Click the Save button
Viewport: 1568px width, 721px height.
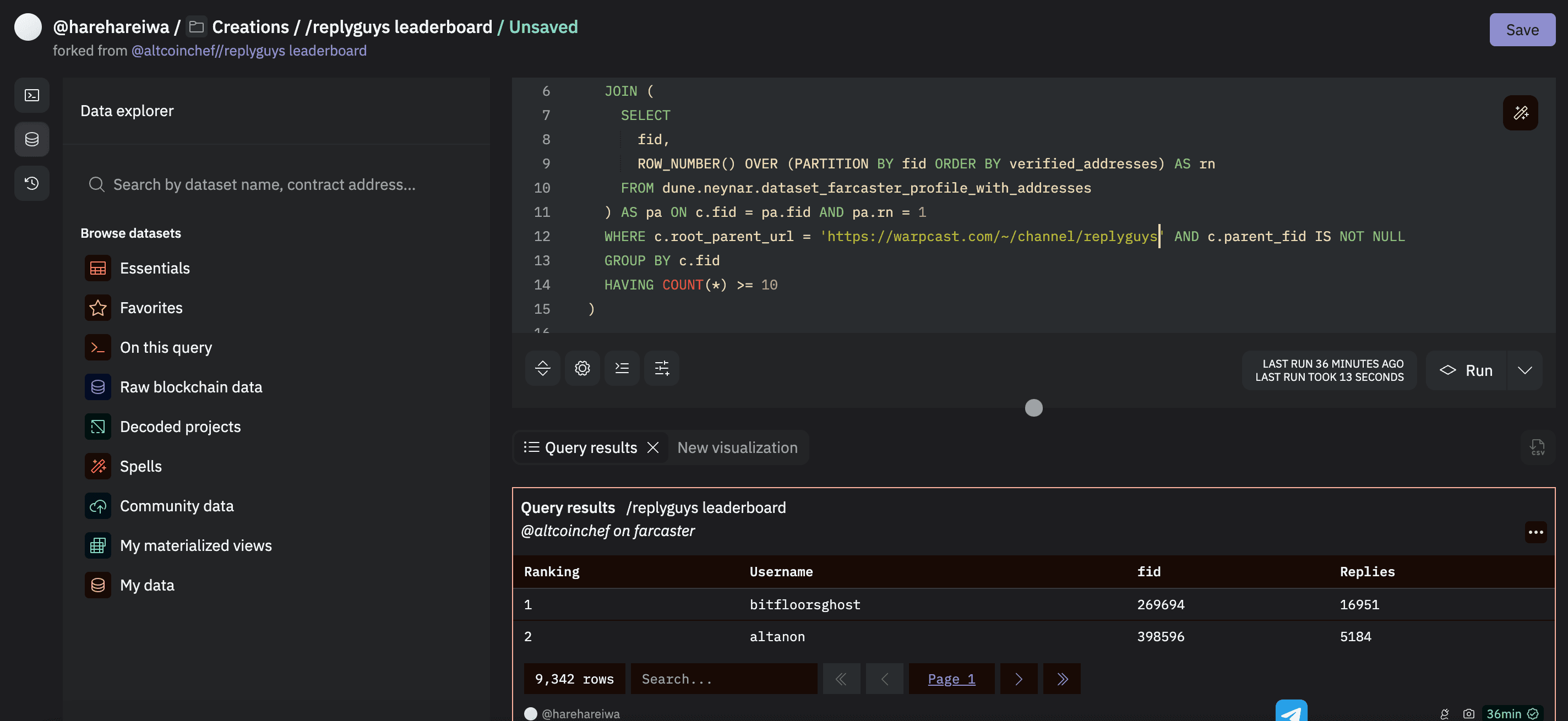pos(1522,30)
